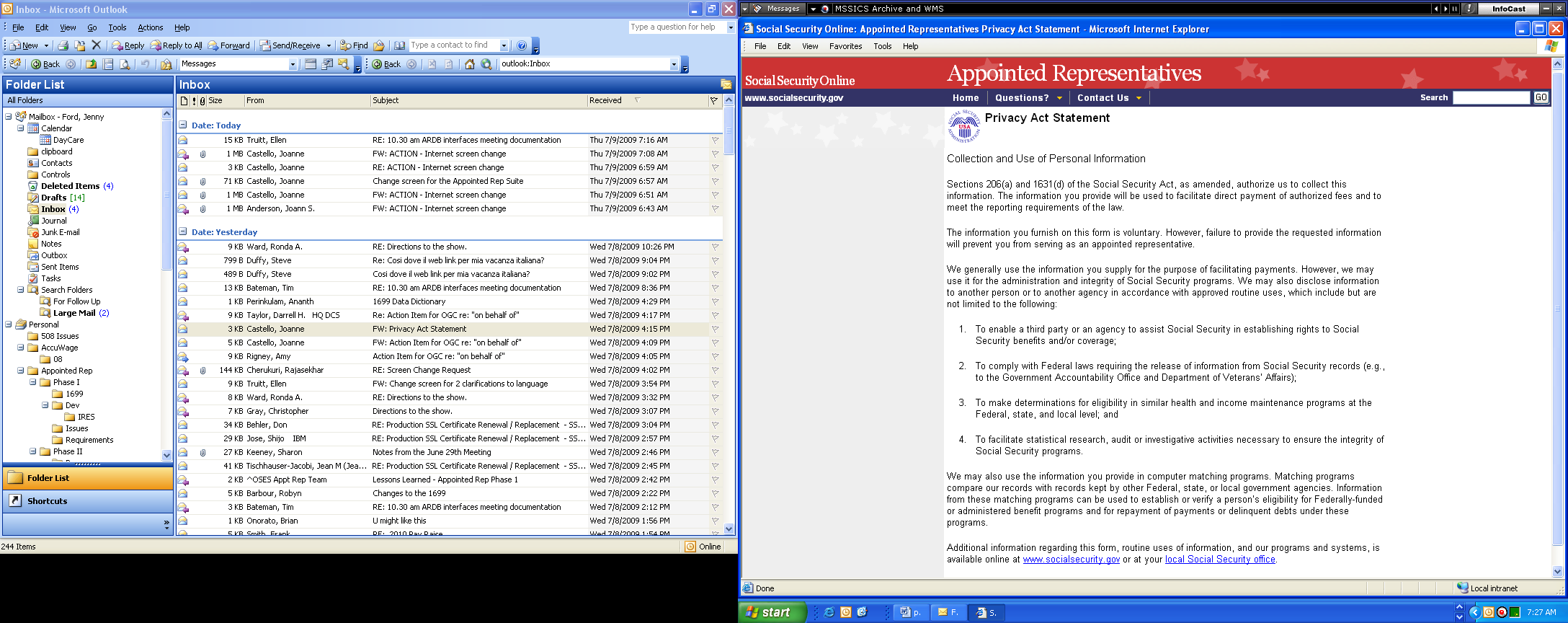Click the Move to Folder icon

80,45
